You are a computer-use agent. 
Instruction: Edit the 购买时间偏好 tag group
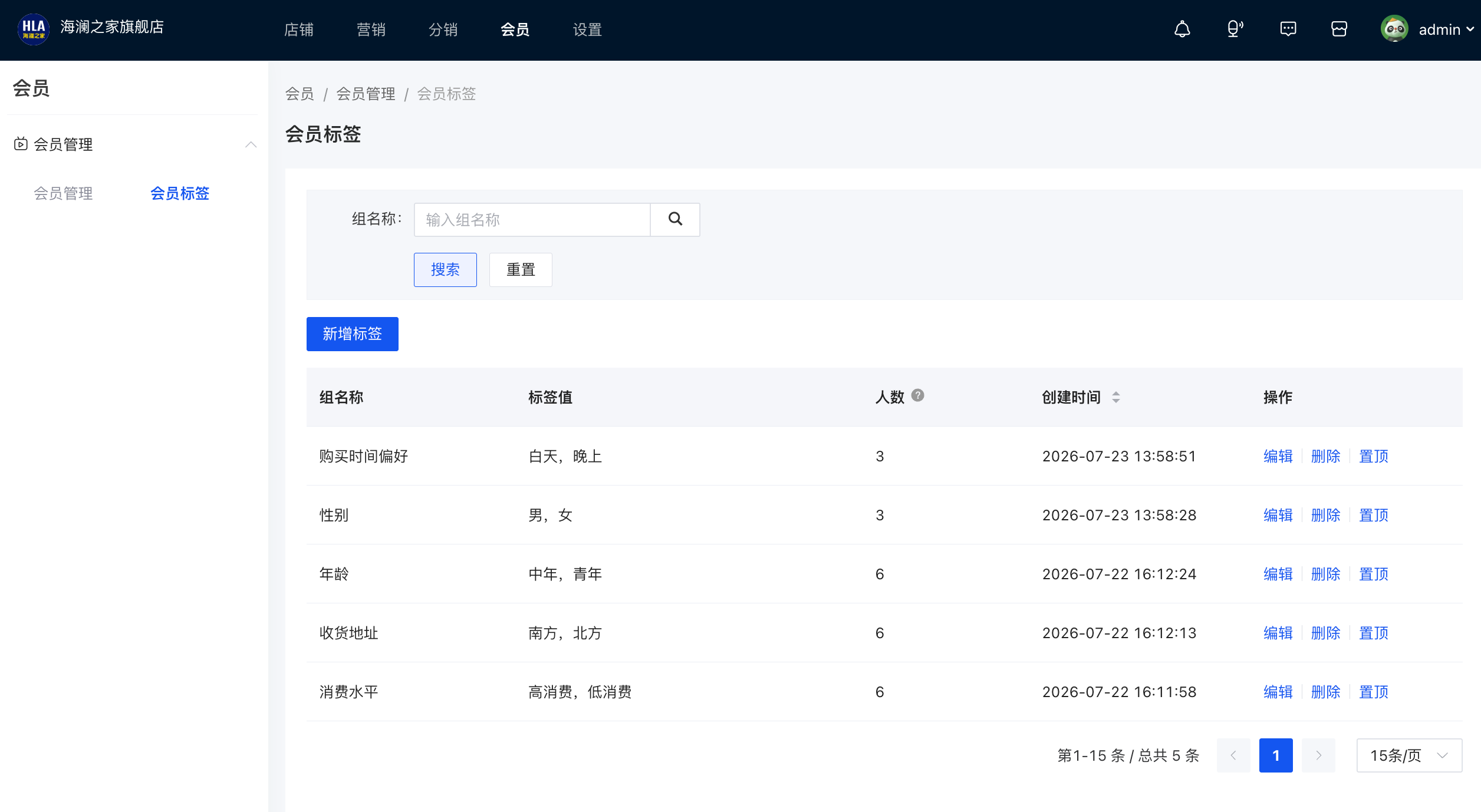click(1278, 456)
